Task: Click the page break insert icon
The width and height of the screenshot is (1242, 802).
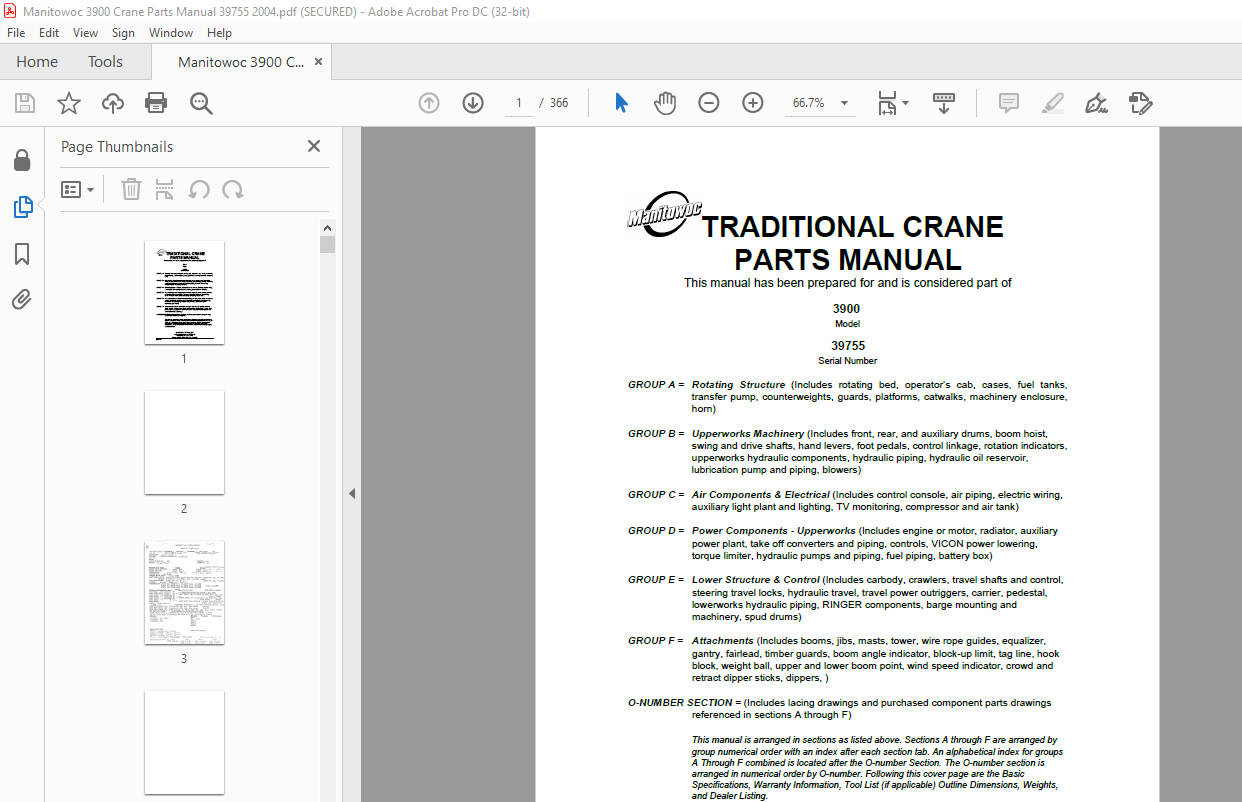Action: coord(165,189)
